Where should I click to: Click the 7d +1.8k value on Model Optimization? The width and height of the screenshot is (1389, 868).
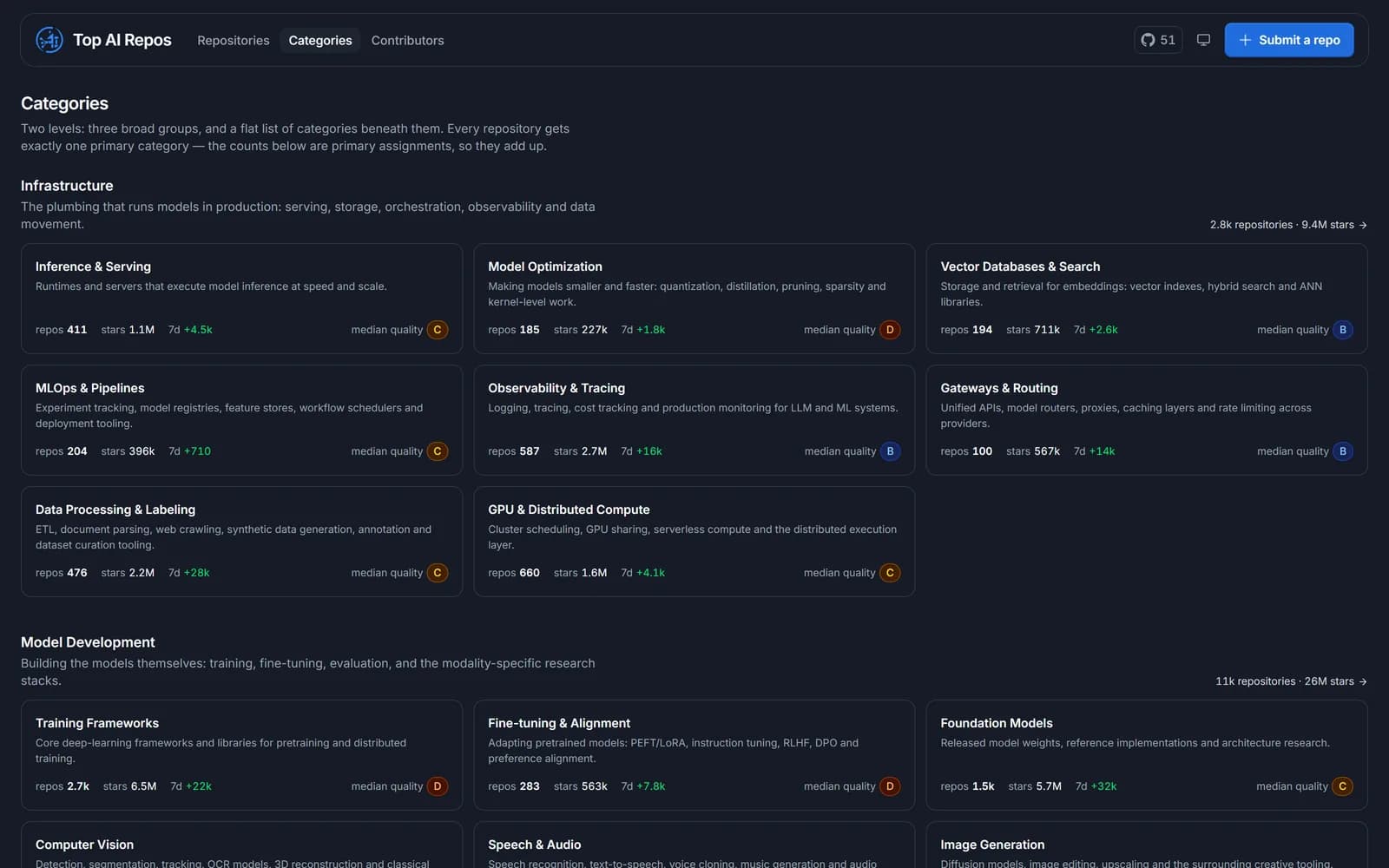643,330
